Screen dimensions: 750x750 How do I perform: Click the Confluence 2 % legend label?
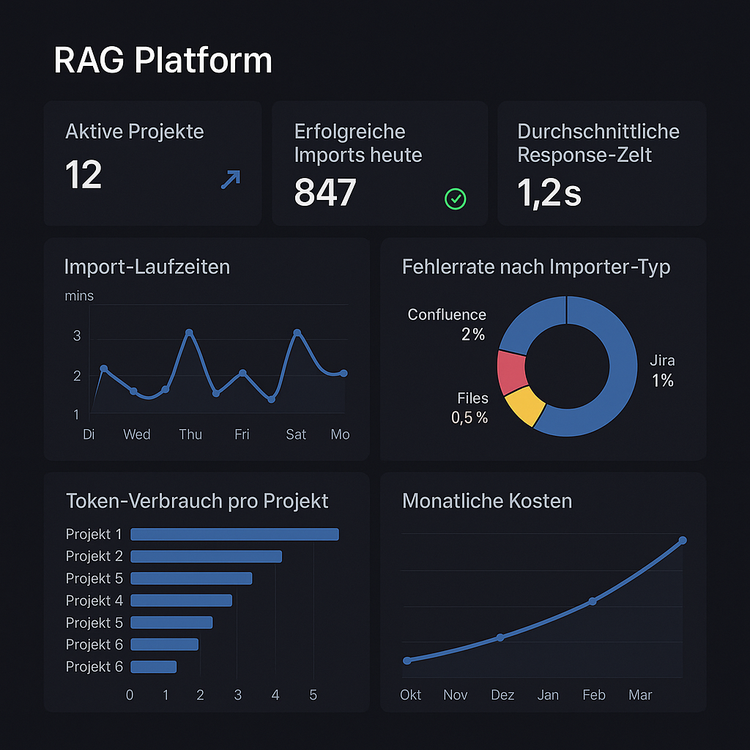pos(447,324)
